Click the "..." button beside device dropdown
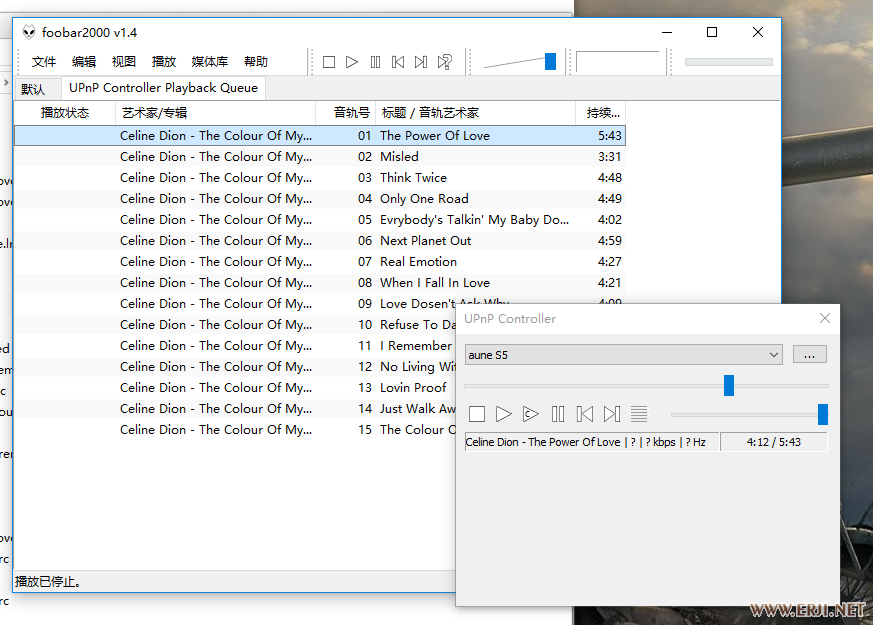873x625 pixels. (x=810, y=355)
